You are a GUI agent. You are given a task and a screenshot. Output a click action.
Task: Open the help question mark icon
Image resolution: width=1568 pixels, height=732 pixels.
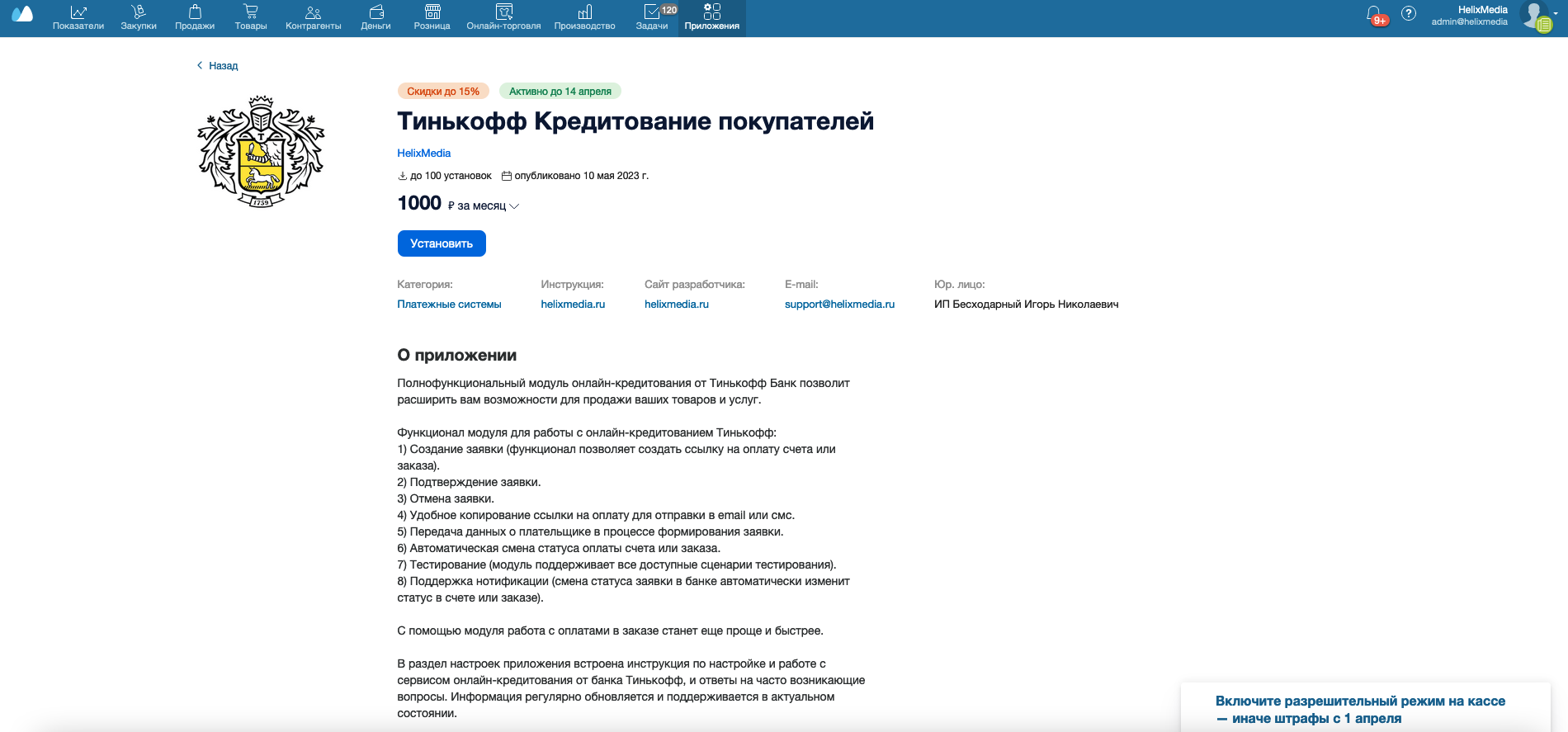point(1409,14)
